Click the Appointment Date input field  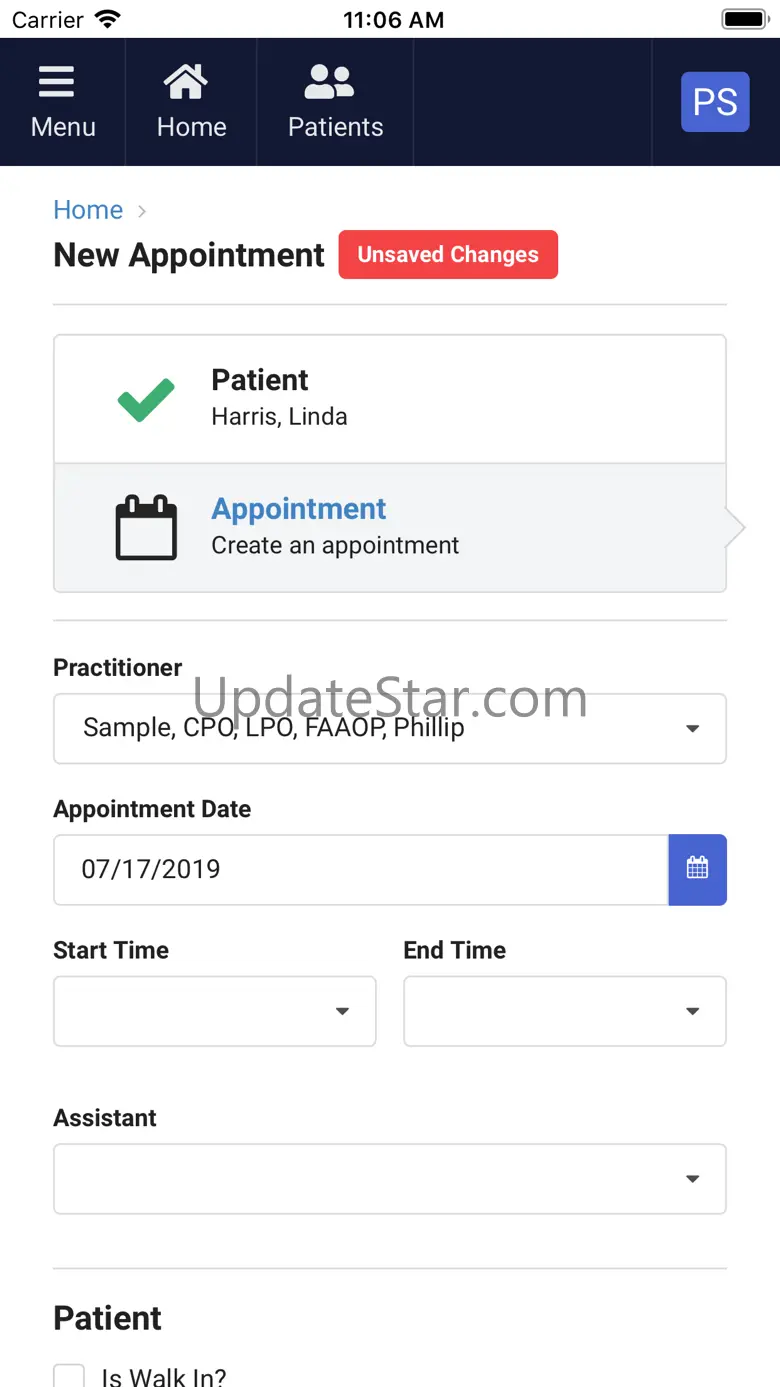tap(360, 869)
